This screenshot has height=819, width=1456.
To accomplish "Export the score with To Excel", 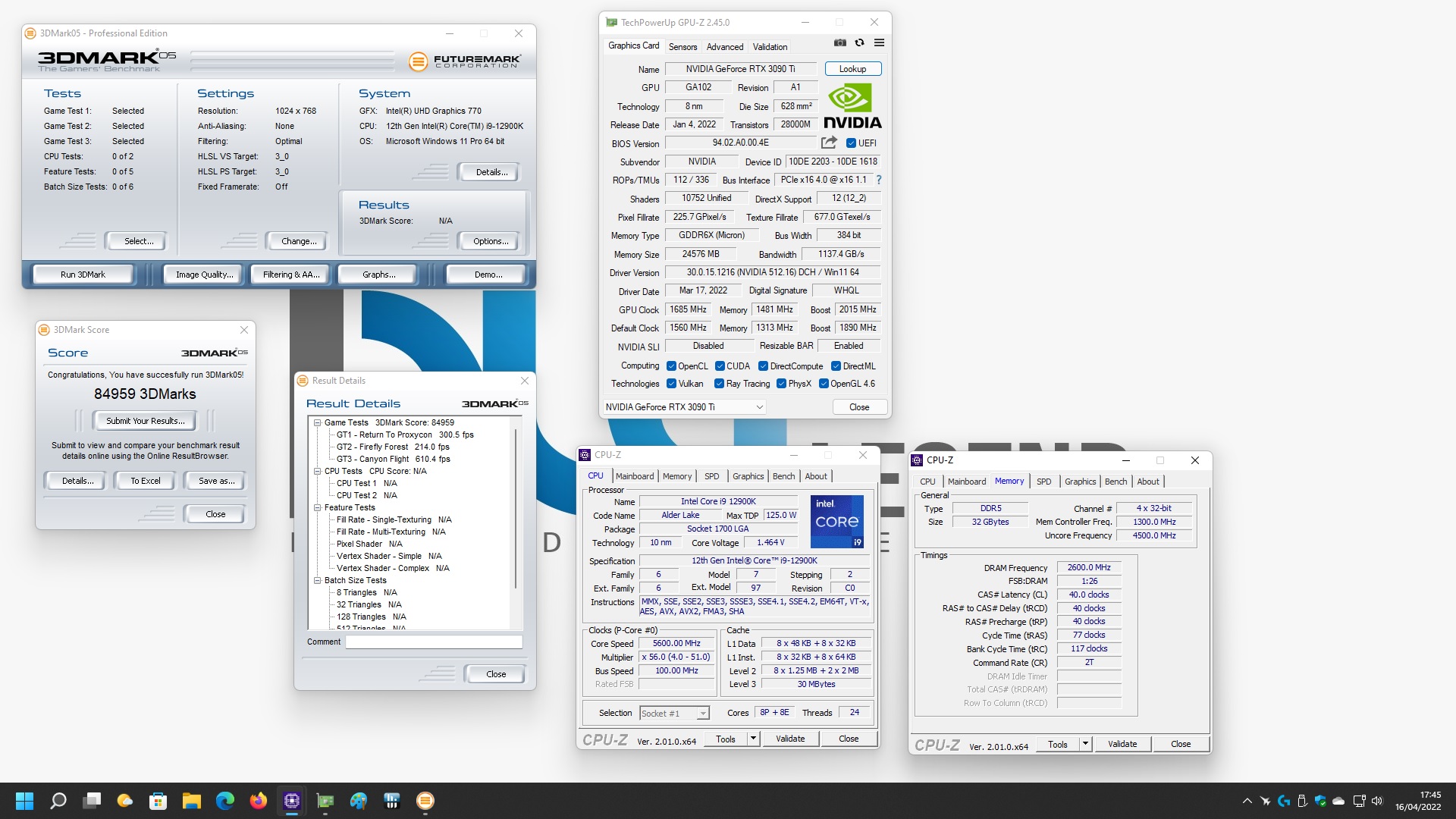I will (146, 481).
